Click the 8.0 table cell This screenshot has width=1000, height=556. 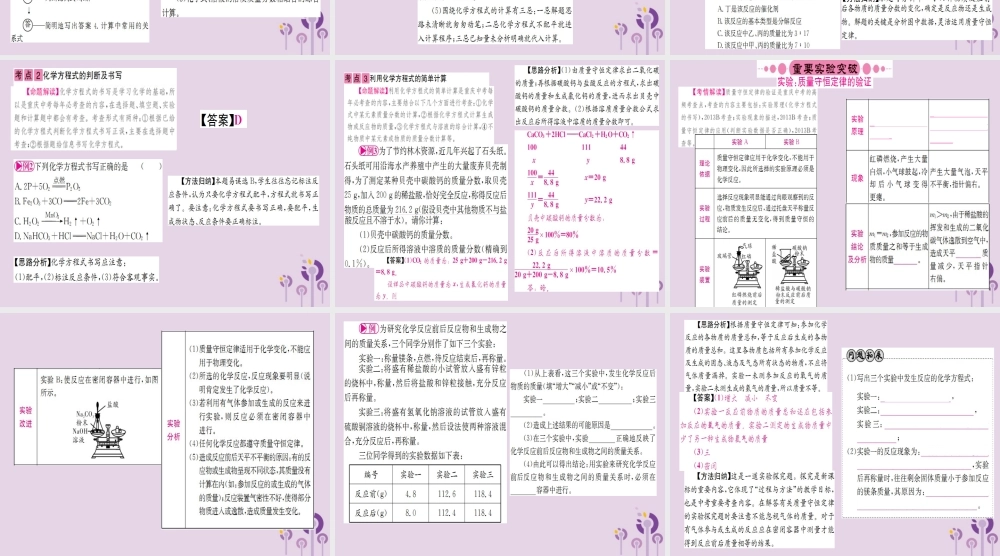(411, 513)
